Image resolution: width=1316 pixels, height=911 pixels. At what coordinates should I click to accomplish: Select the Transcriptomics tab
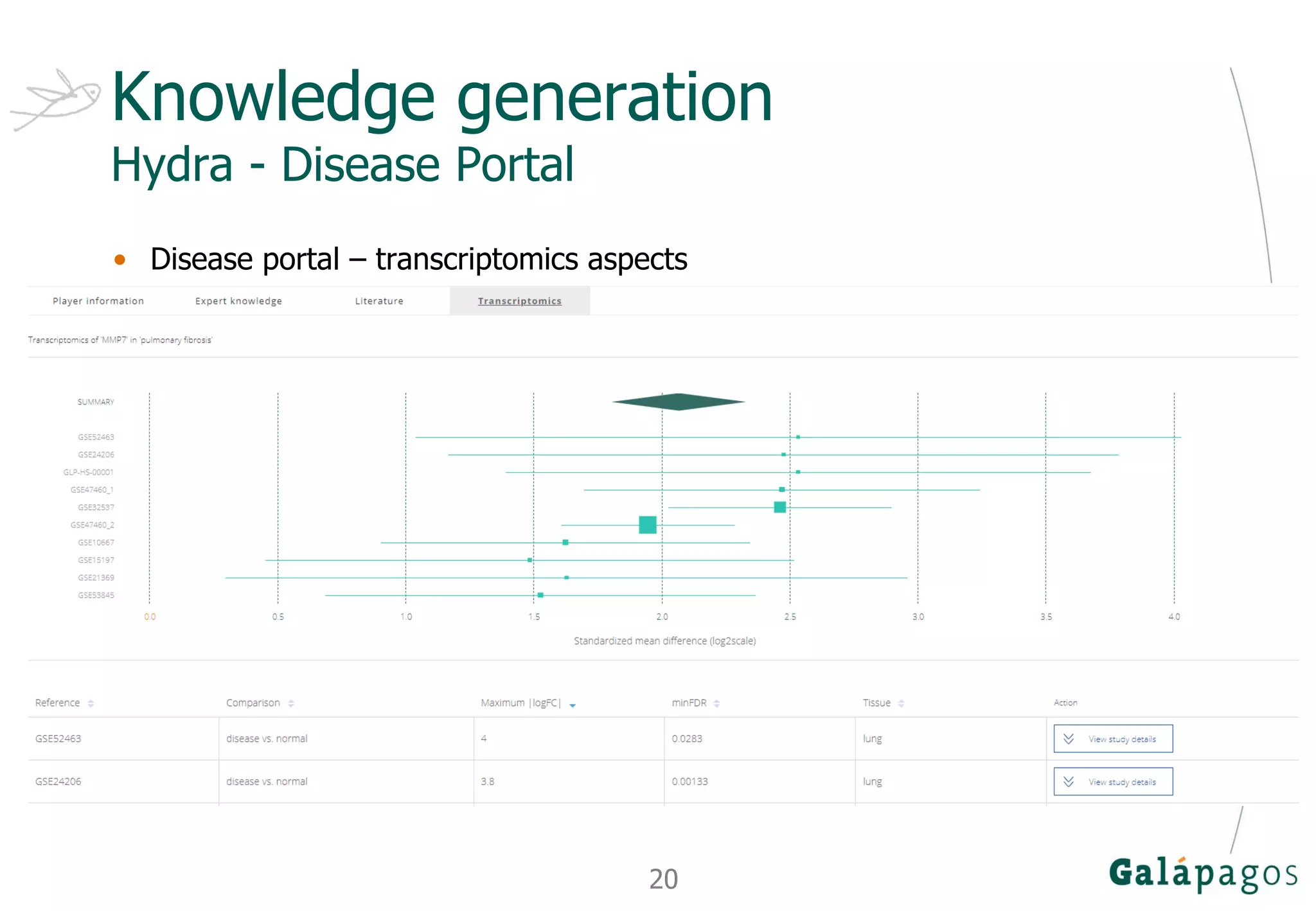(519, 301)
